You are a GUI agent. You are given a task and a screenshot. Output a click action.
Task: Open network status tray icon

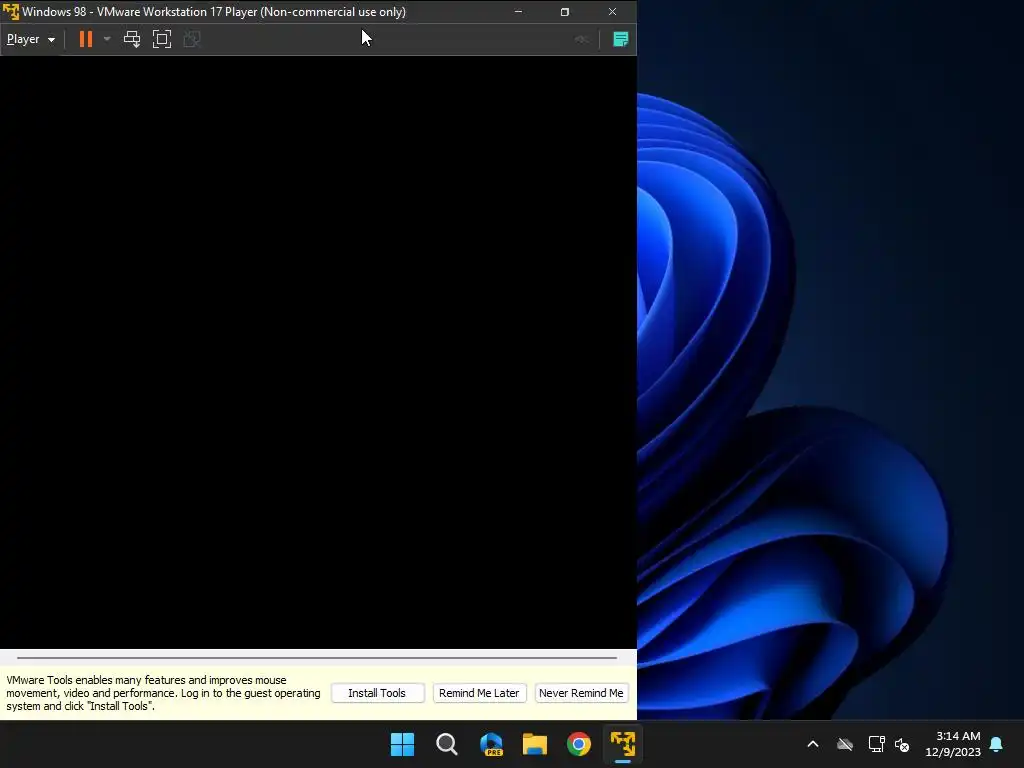coord(876,744)
